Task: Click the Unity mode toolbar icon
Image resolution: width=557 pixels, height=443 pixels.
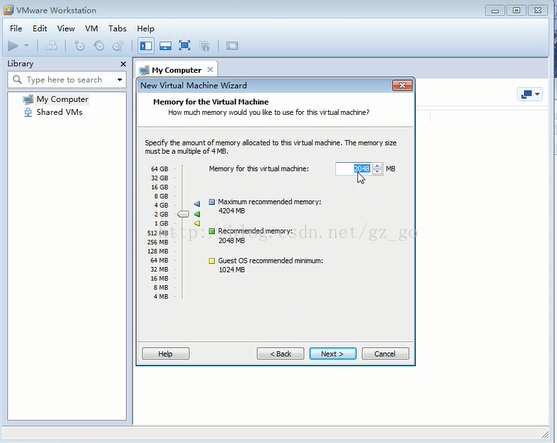Action: 205,46
